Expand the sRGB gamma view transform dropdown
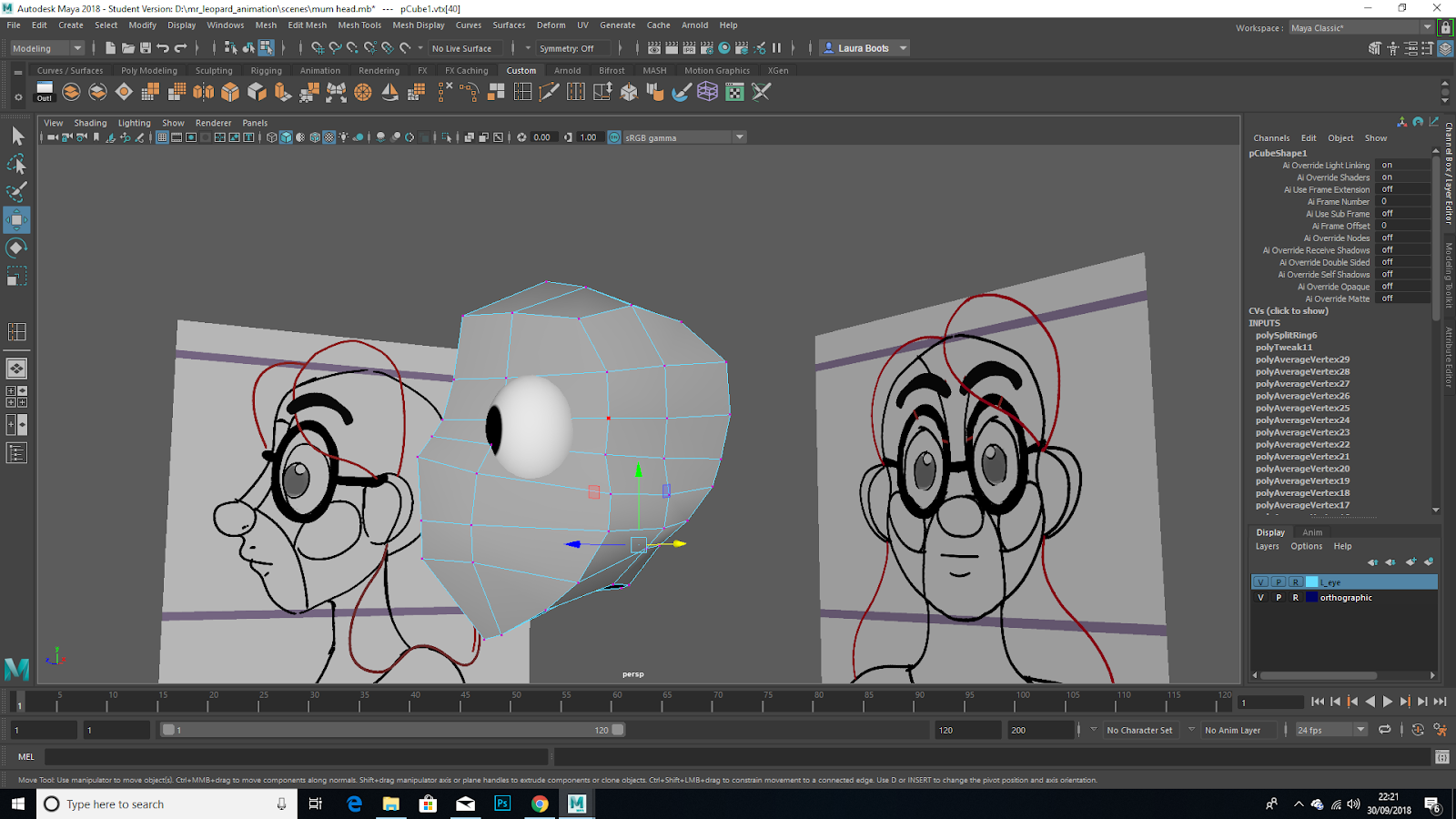 tap(739, 137)
